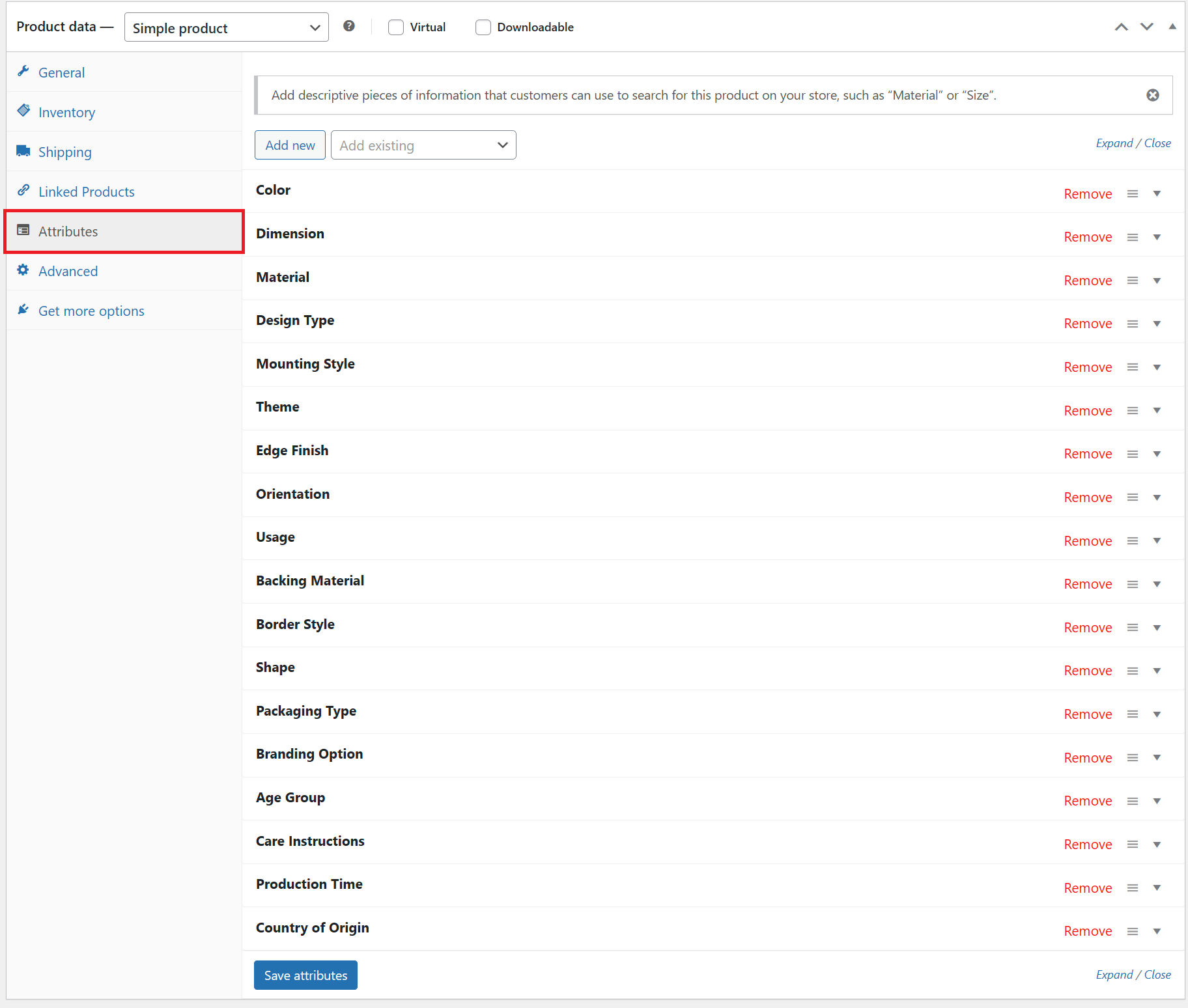This screenshot has height=1008, width=1188.
Task: Open the General tab
Action: 124,72
